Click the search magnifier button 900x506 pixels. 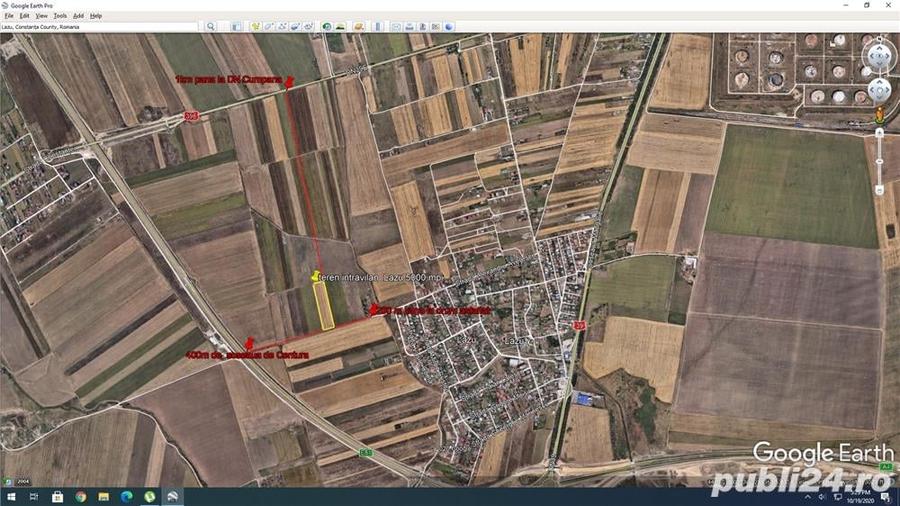(211, 26)
